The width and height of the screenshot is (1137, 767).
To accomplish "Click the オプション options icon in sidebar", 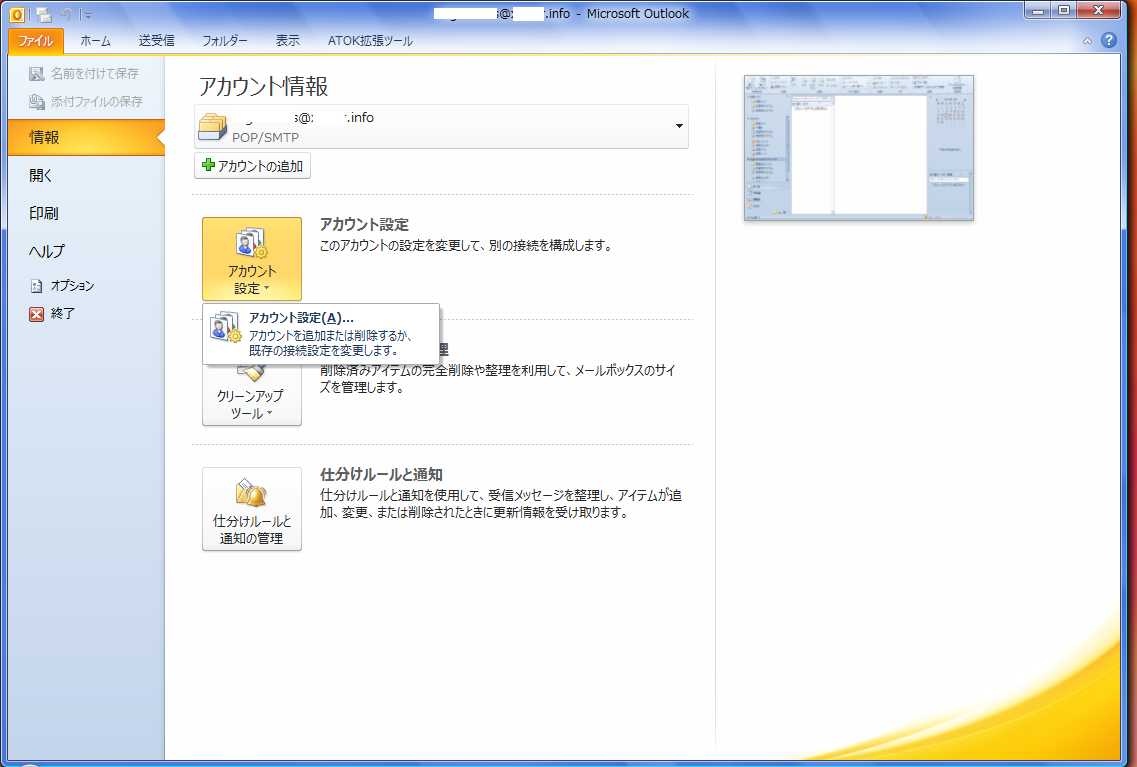I will coord(37,286).
